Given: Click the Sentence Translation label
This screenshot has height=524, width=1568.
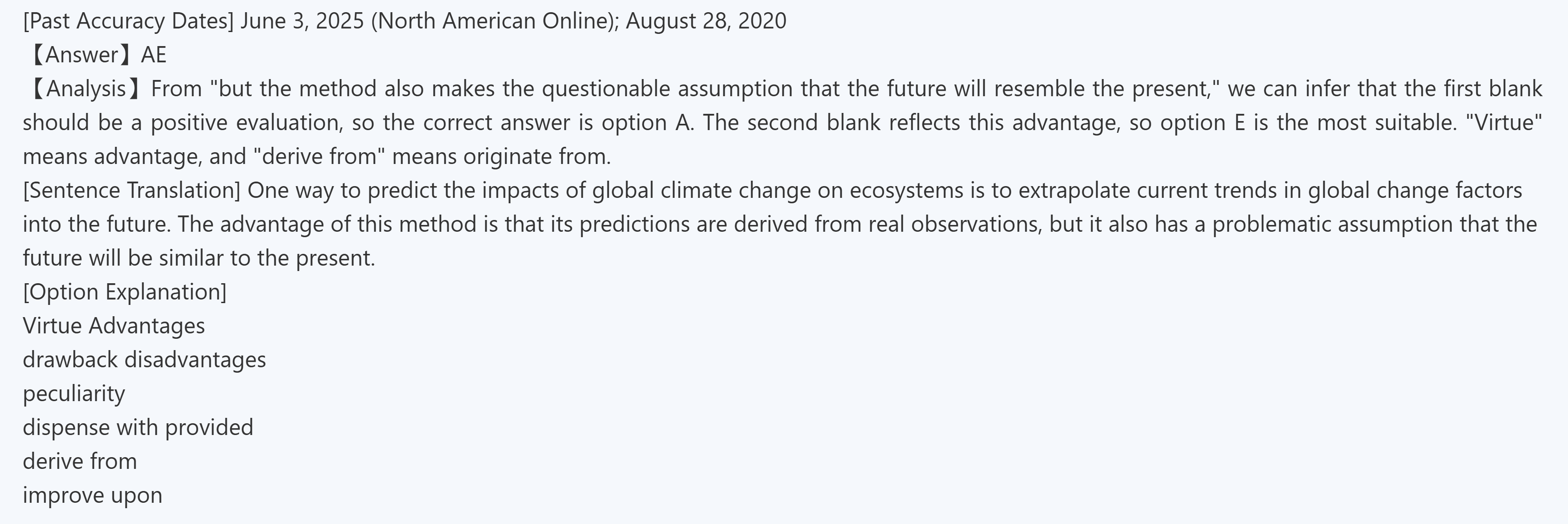Looking at the screenshot, I should (x=132, y=191).
